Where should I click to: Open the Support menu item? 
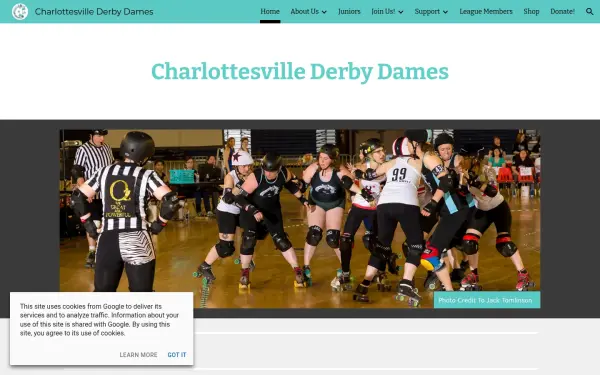click(427, 11)
